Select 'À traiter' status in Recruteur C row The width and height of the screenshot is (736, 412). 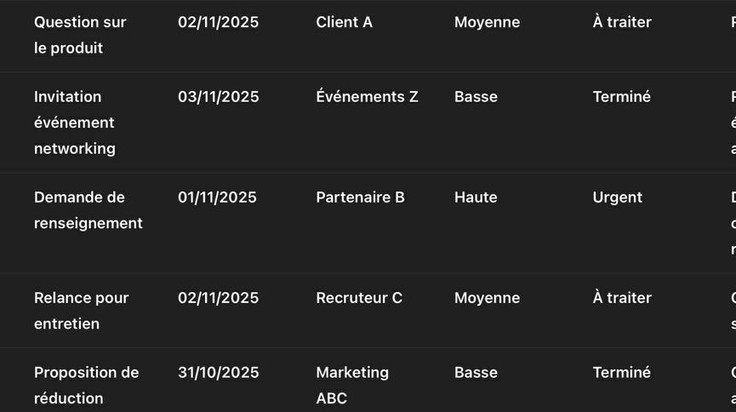[622, 298]
